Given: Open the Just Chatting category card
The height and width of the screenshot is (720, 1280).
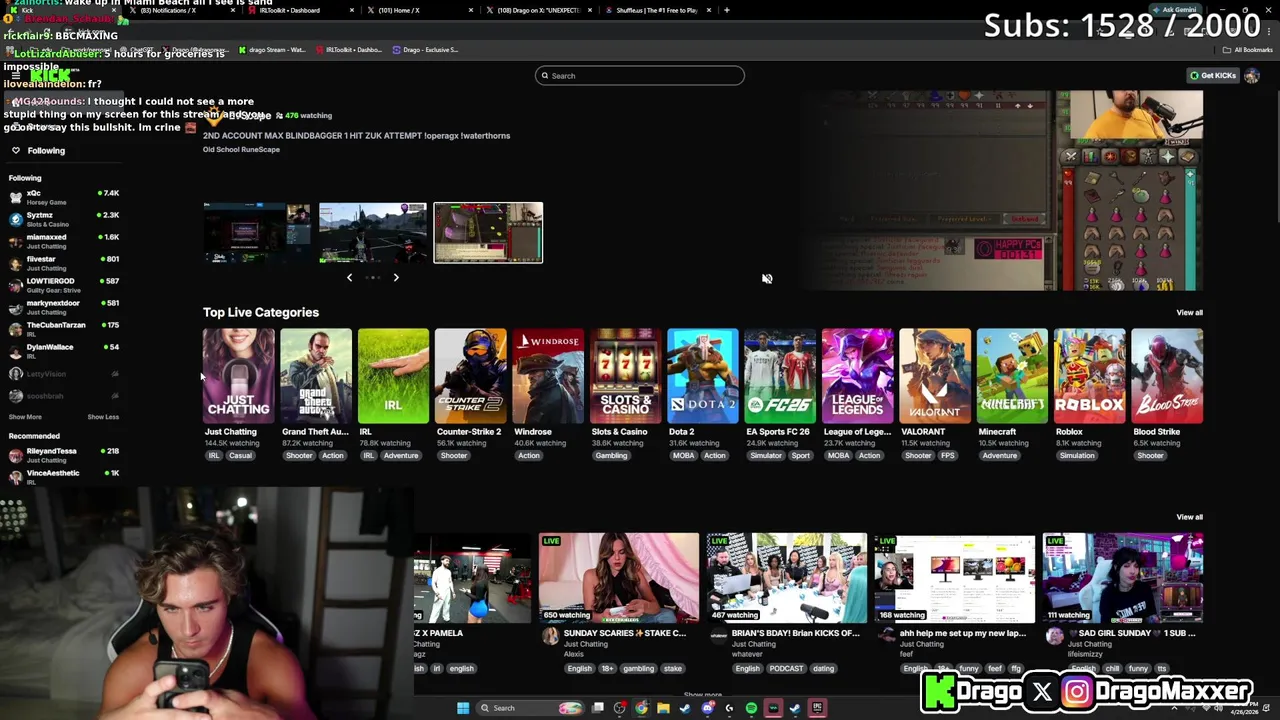Looking at the screenshot, I should click(238, 376).
